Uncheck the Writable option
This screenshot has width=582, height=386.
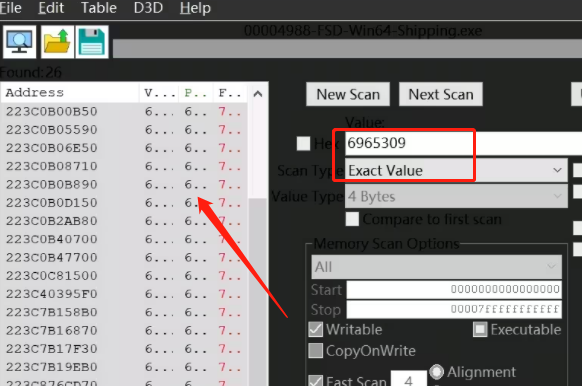[x=315, y=329]
